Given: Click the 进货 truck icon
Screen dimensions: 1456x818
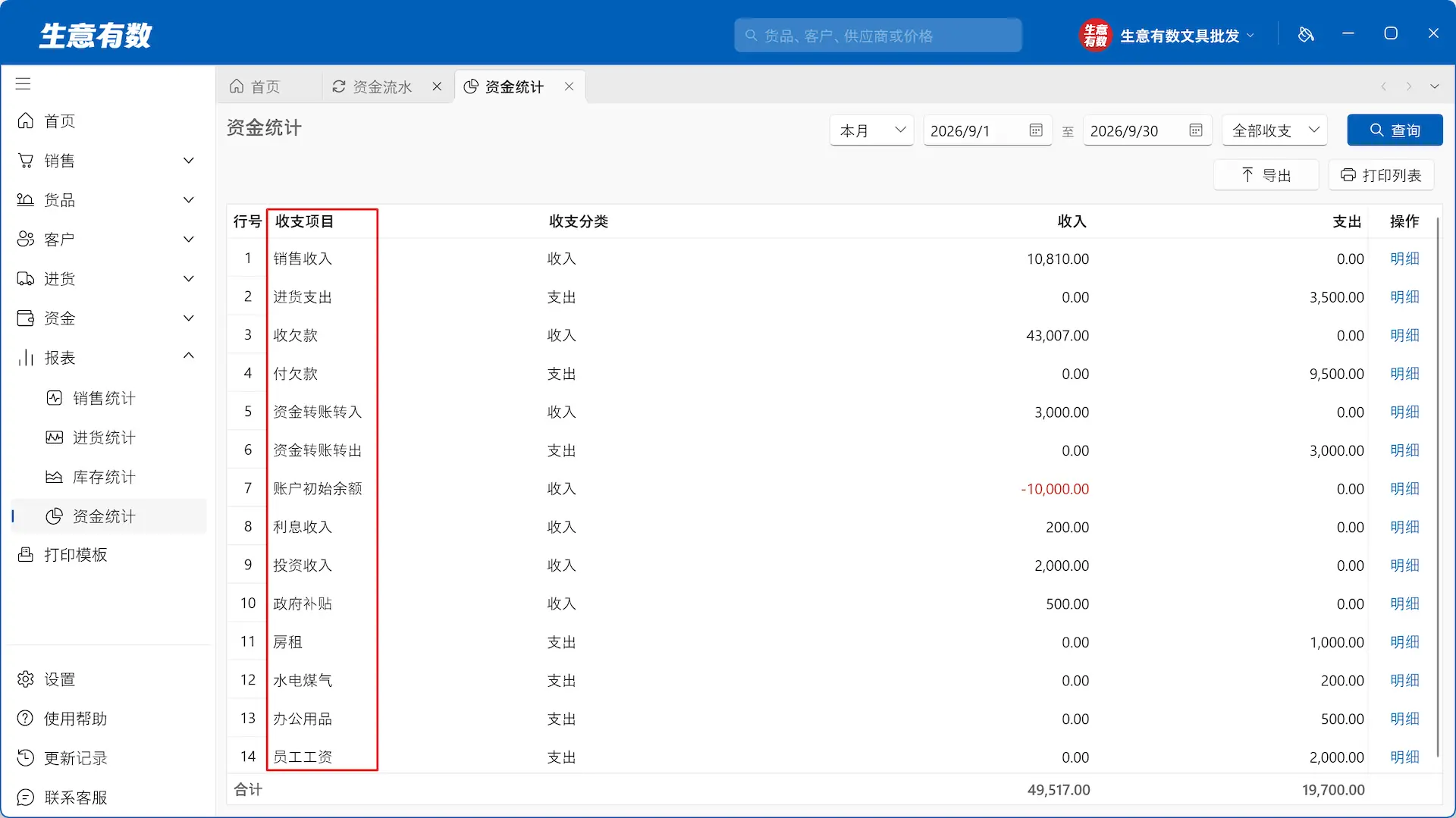Looking at the screenshot, I should (x=26, y=279).
